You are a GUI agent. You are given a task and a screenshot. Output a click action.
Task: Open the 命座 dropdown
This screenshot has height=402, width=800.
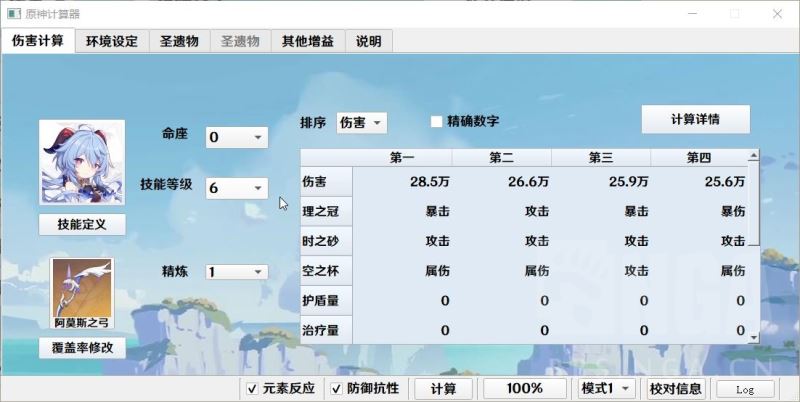[x=237, y=137]
